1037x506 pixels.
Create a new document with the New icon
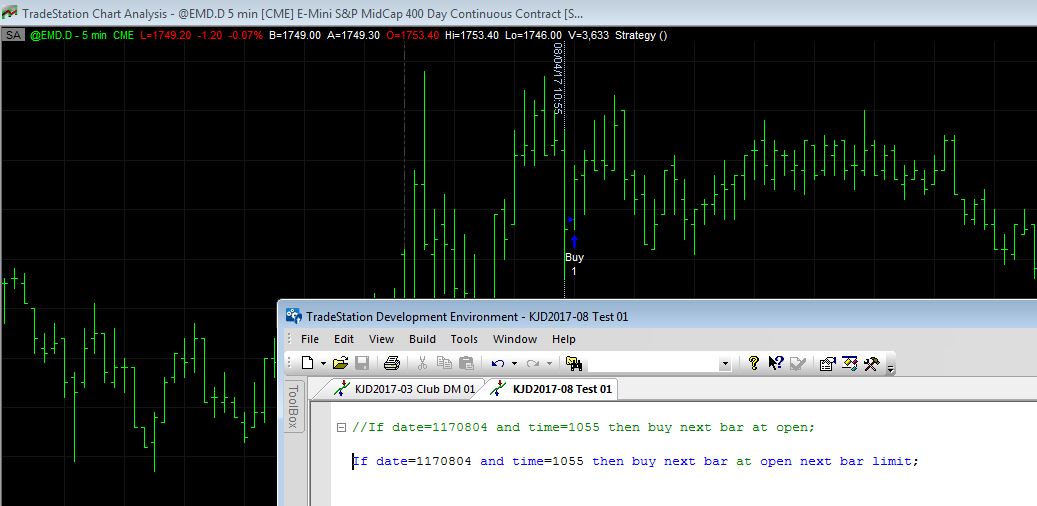(x=308, y=363)
